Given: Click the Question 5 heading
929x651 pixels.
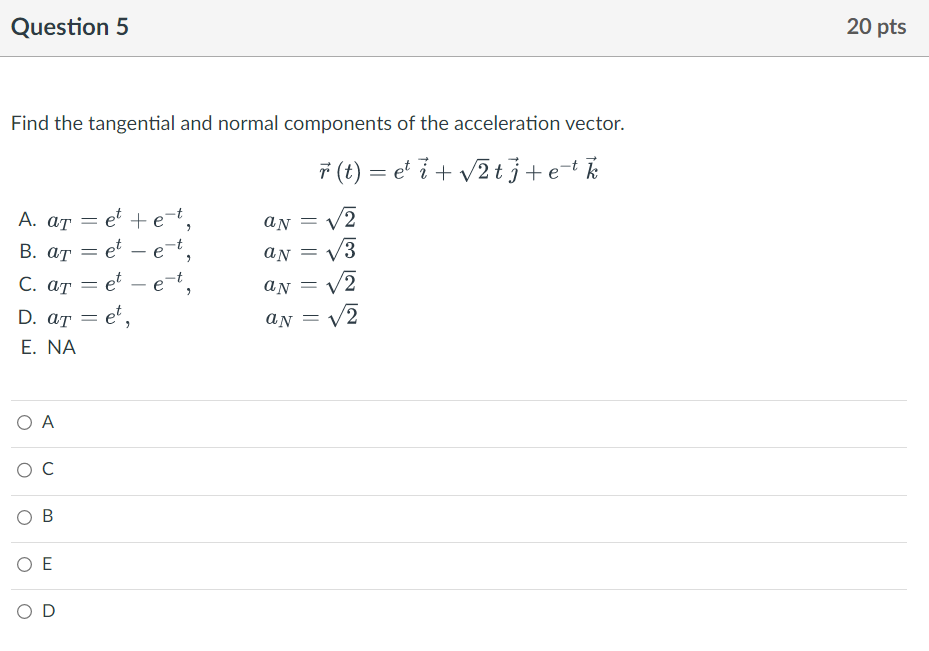Looking at the screenshot, I should [69, 27].
